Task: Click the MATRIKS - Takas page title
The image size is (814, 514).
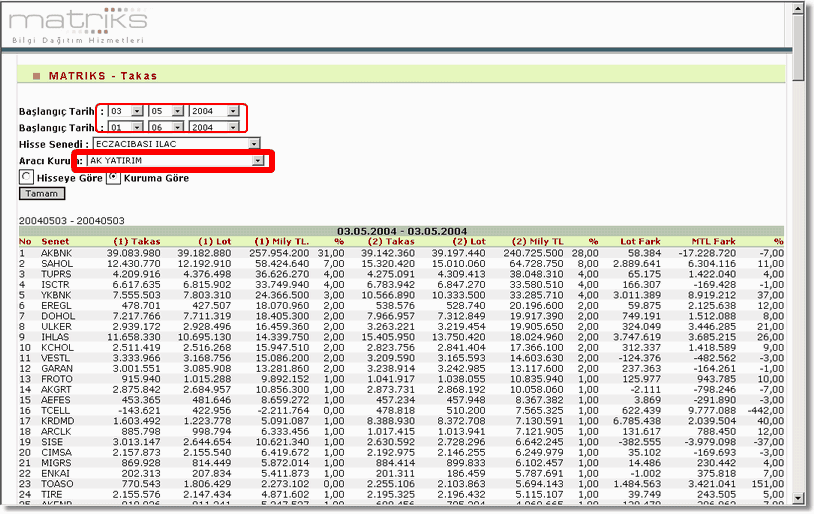Action: click(103, 76)
